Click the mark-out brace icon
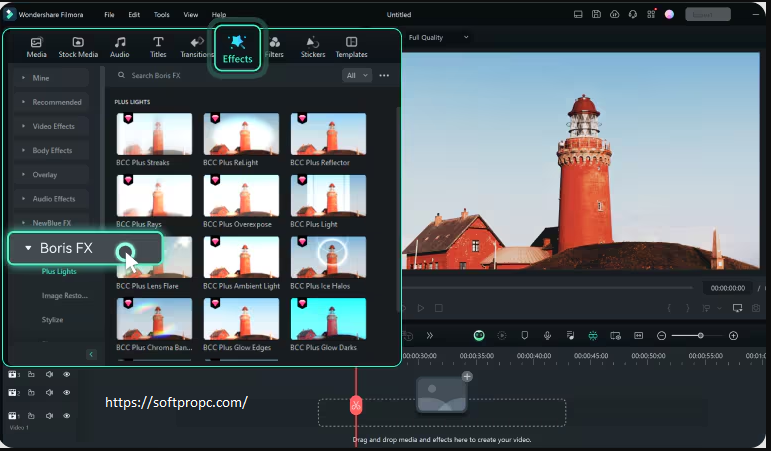 click(687, 308)
